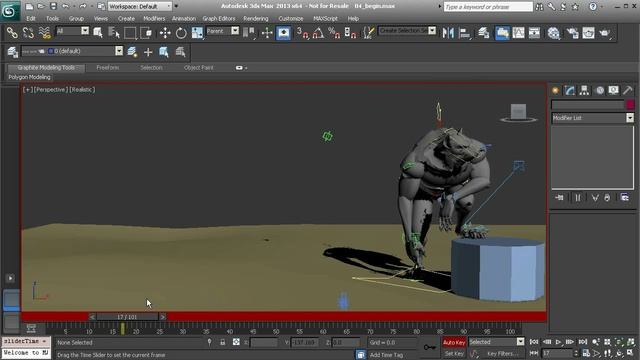Screen dimensions: 640x360
Task: Click the Play Animation button
Action: pos(558,342)
